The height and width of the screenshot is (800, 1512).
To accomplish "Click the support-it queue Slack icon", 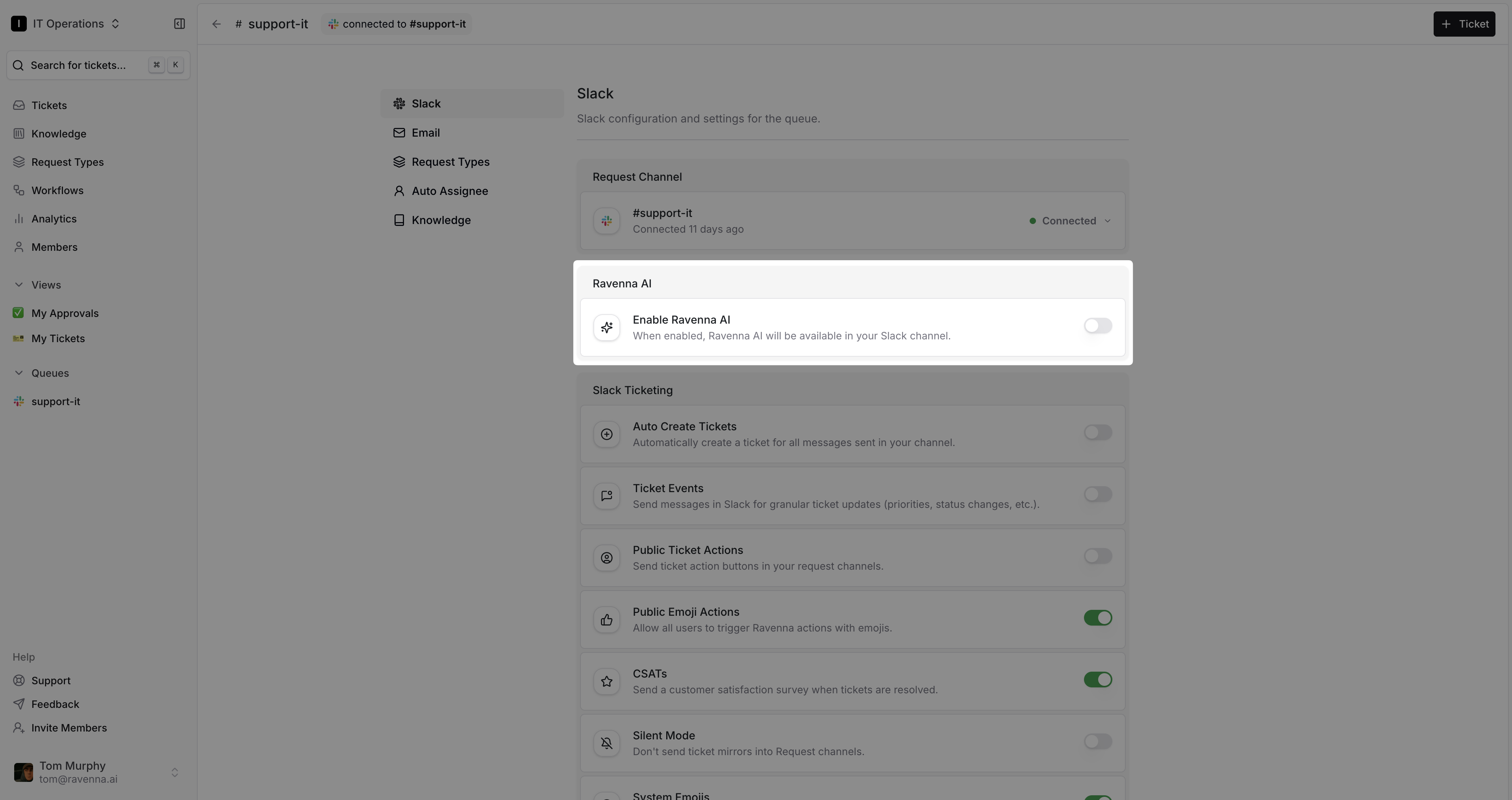I will [x=19, y=402].
